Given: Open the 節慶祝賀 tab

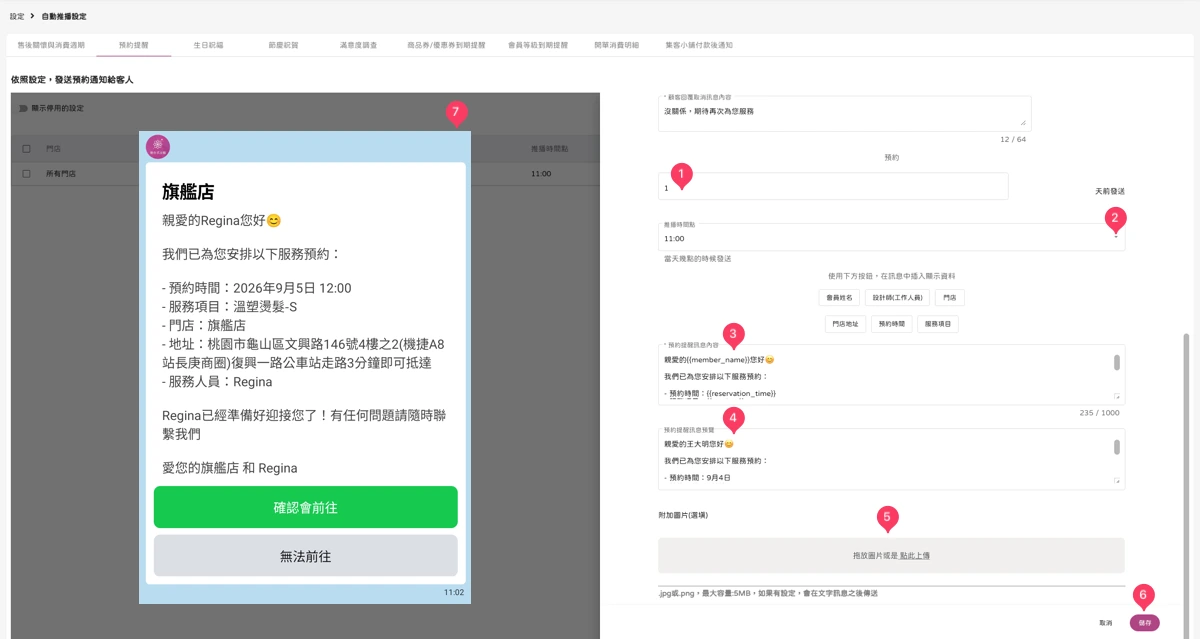Looking at the screenshot, I should 283,45.
